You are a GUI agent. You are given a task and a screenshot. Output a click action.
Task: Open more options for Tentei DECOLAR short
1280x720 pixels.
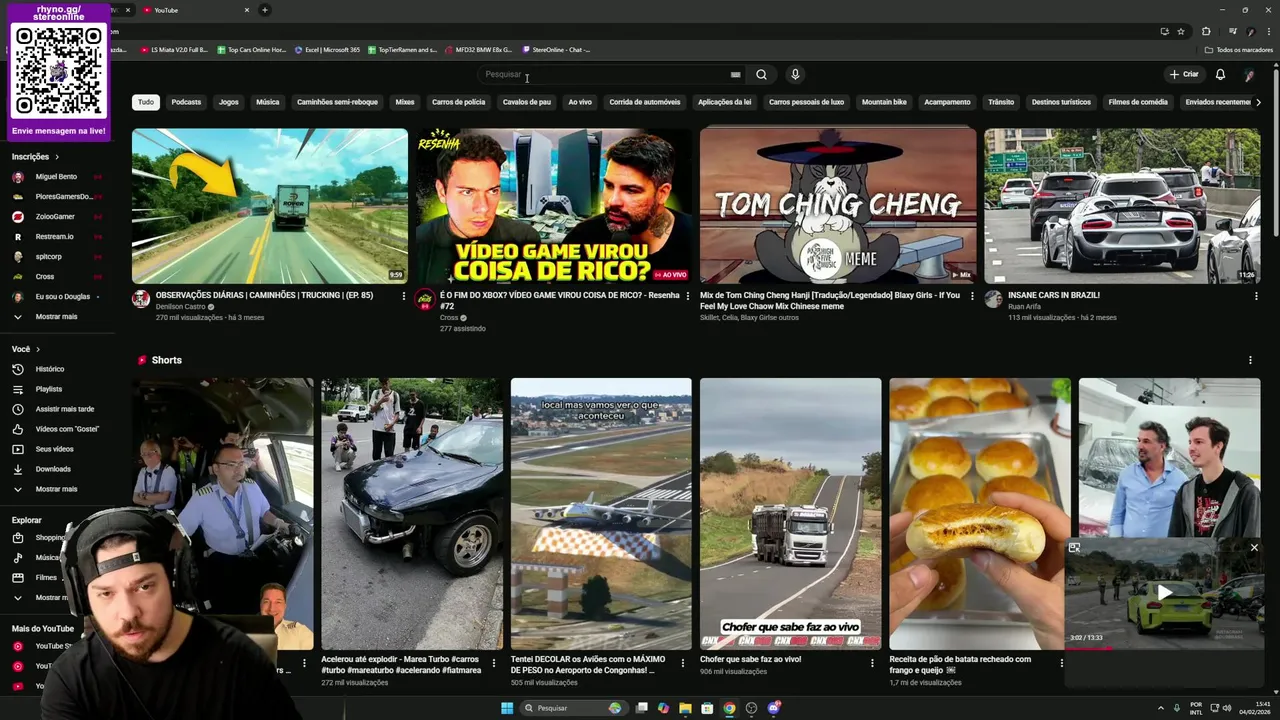[683, 661]
